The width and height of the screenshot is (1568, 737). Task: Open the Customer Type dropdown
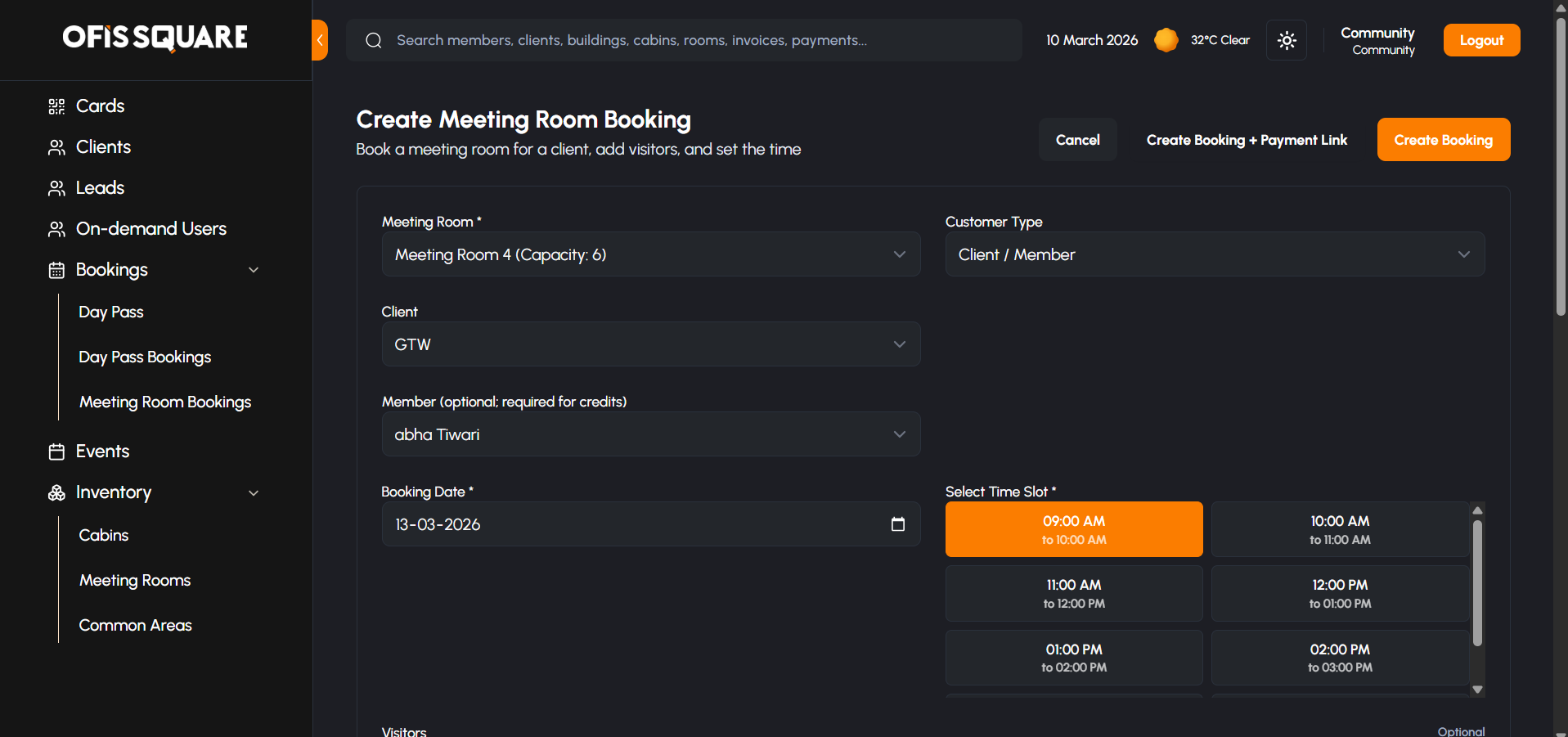[1214, 254]
